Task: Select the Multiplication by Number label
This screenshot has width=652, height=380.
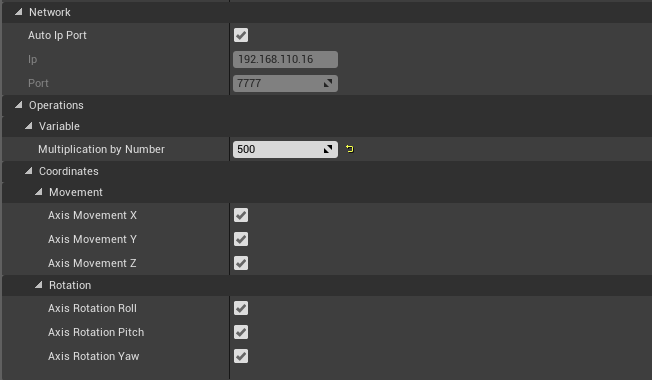Action: [x=101, y=149]
